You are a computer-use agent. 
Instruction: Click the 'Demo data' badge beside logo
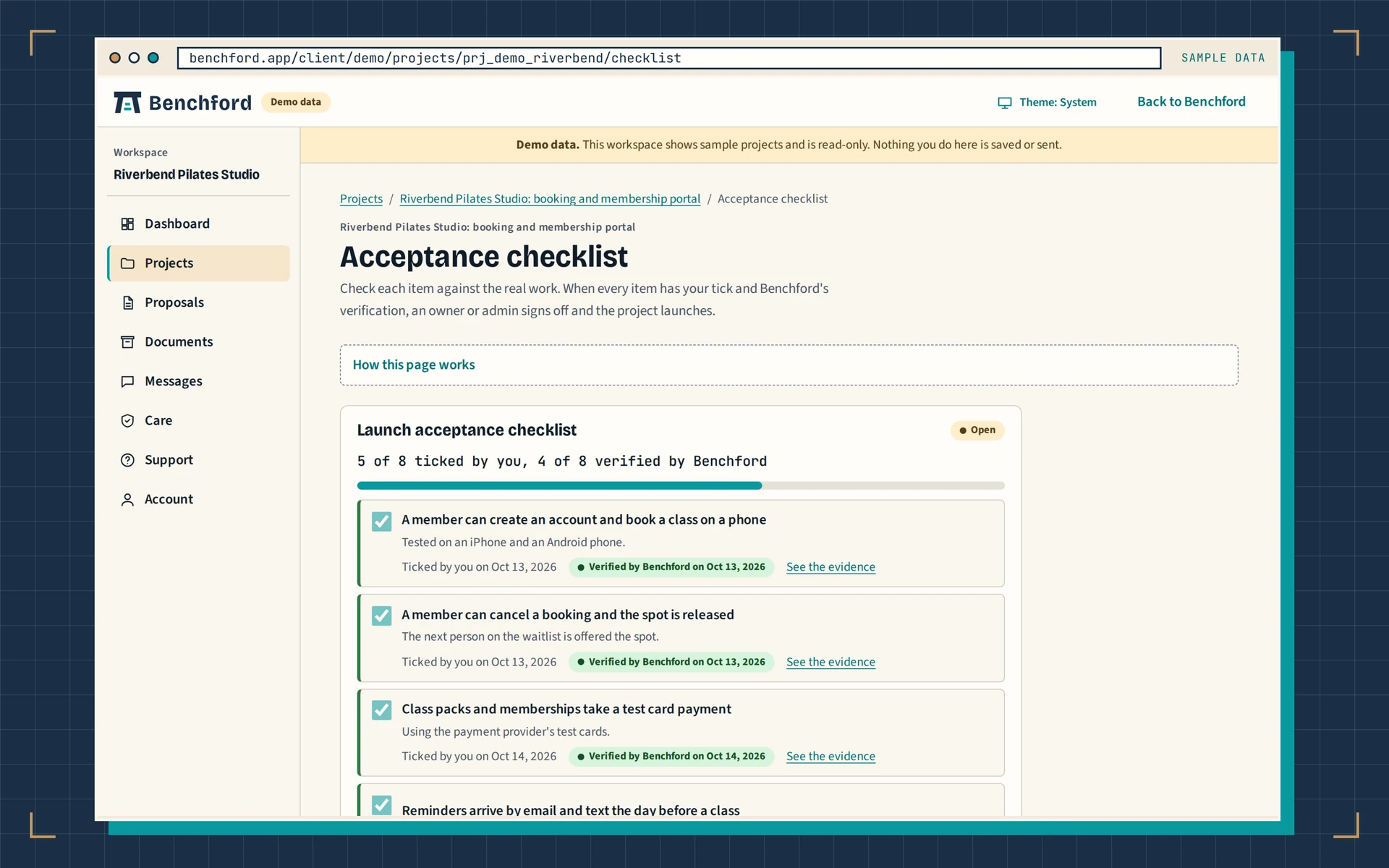click(296, 102)
